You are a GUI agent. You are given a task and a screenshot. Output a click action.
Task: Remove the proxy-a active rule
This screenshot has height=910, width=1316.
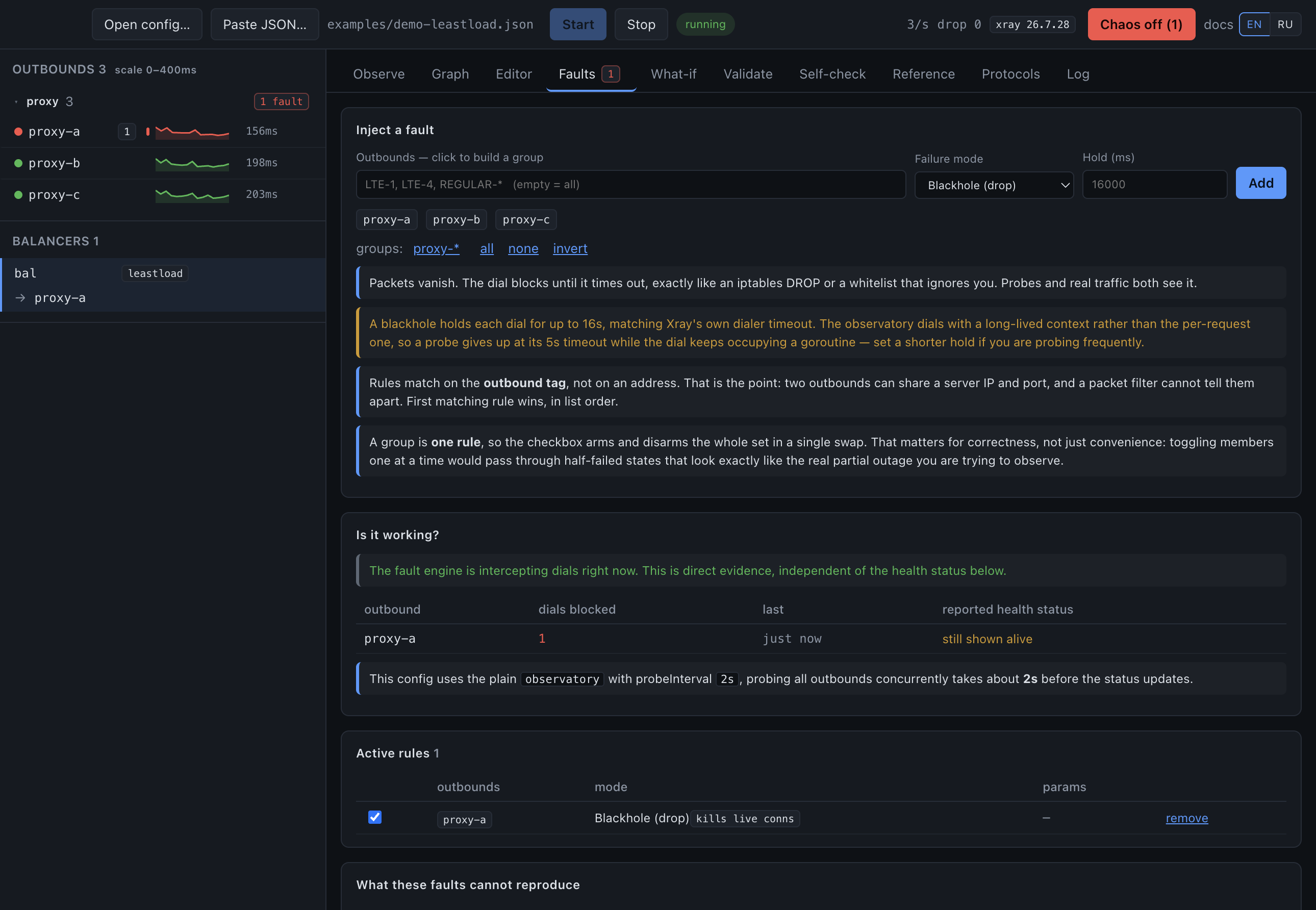(x=1186, y=818)
